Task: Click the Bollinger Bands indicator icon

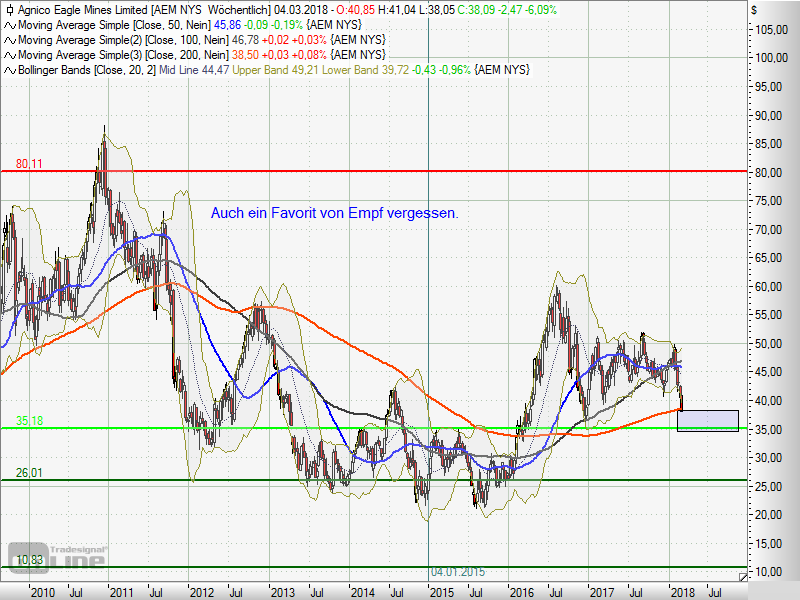Action: 9,70
